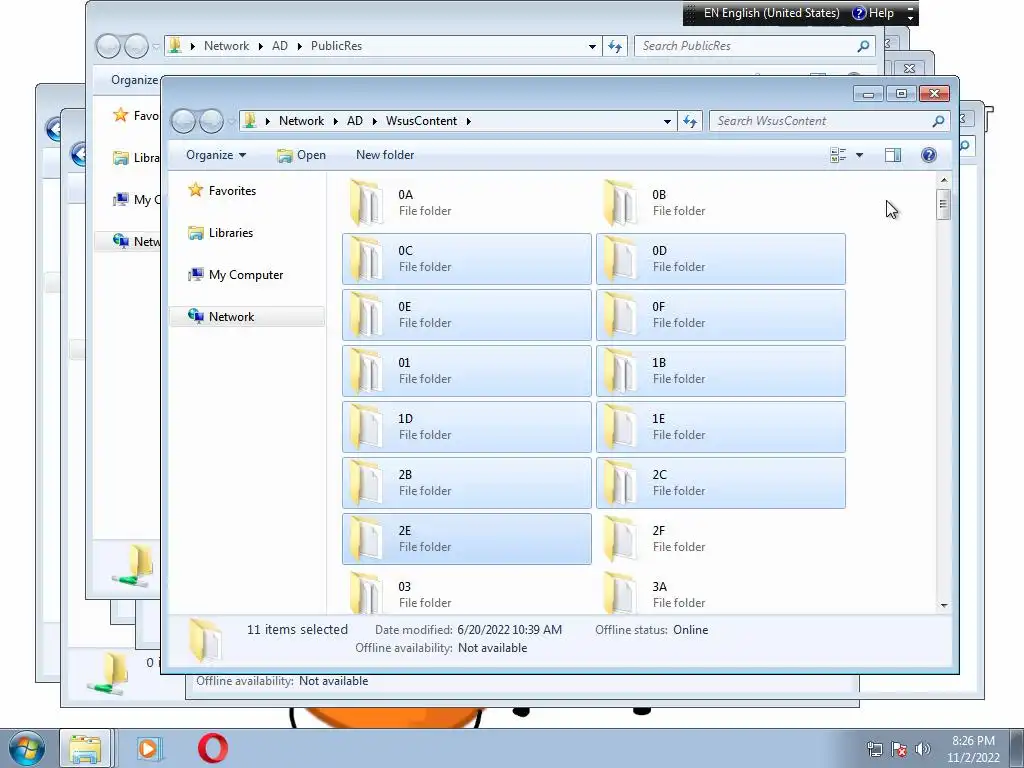Screen dimensions: 1024x768
Task: Select the 2F folder icon
Action: (x=620, y=539)
